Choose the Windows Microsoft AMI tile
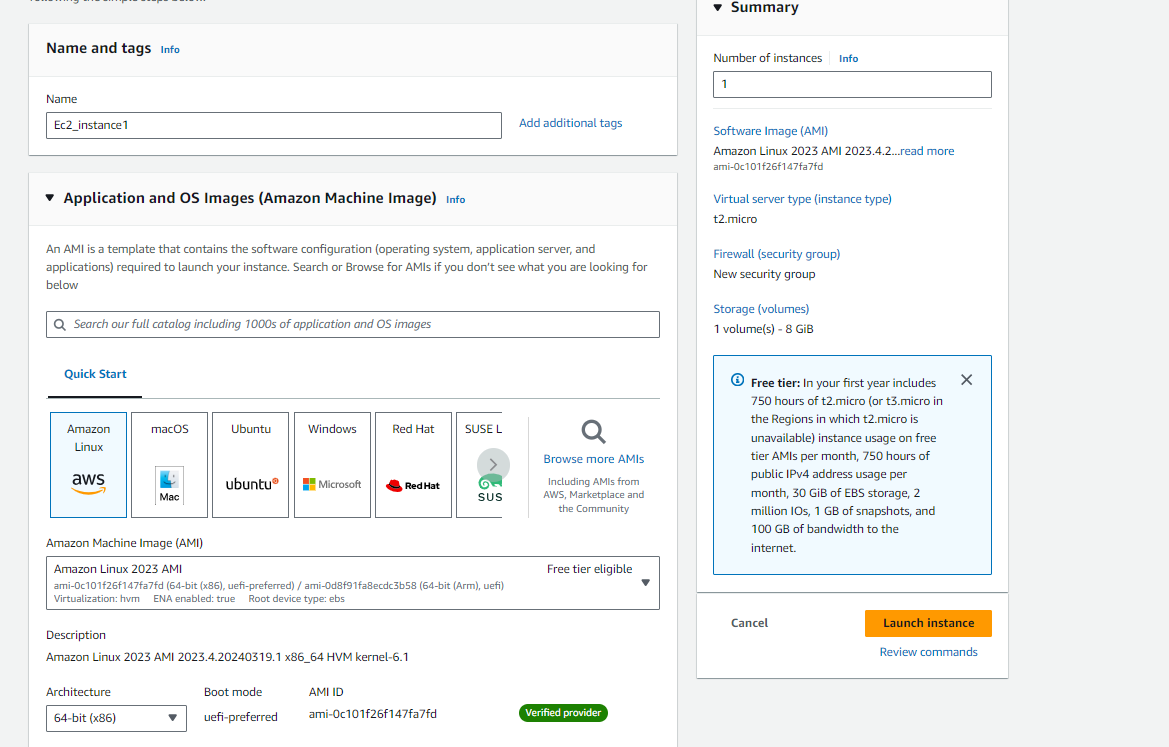 coord(331,464)
